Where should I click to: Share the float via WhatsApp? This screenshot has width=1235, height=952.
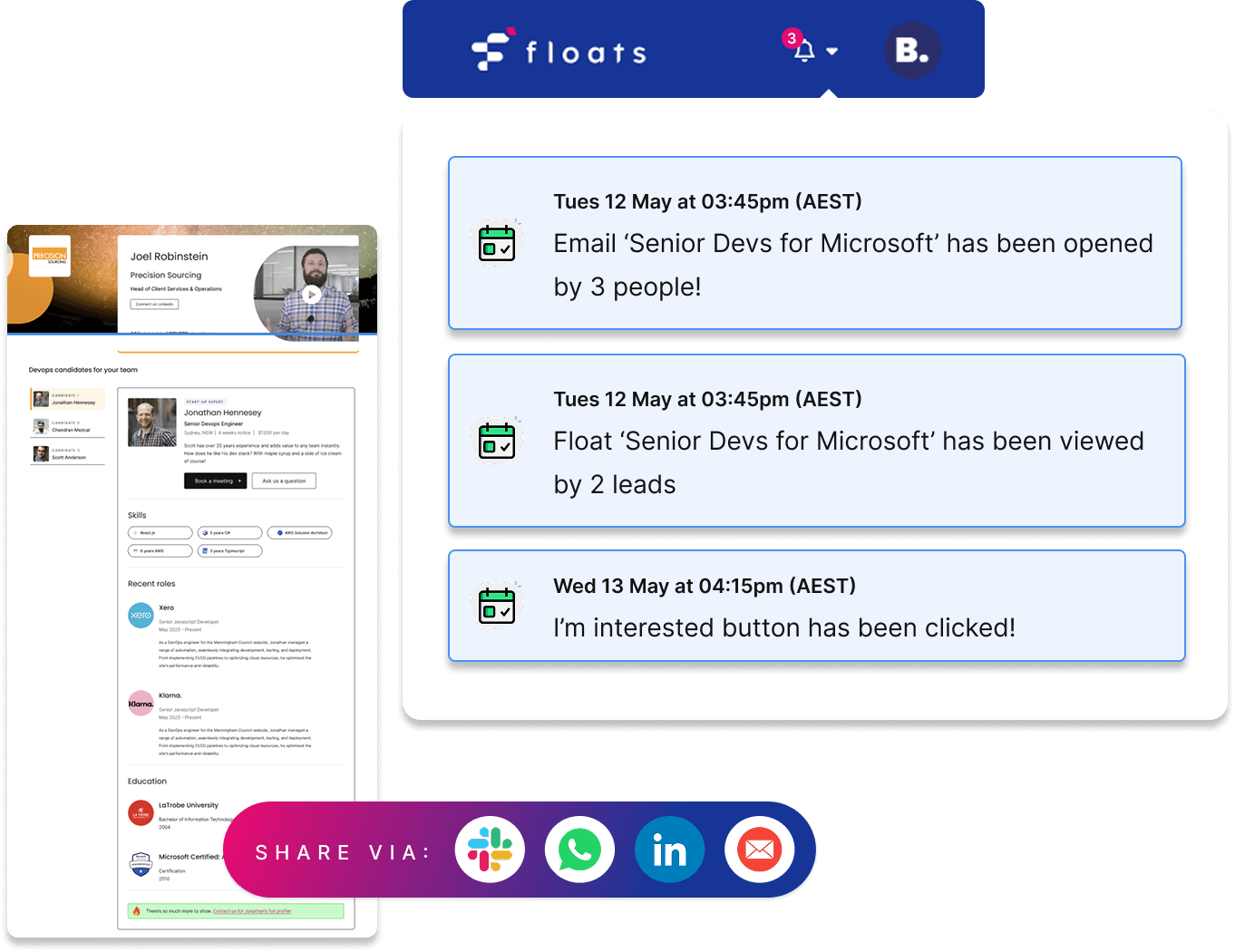click(579, 850)
